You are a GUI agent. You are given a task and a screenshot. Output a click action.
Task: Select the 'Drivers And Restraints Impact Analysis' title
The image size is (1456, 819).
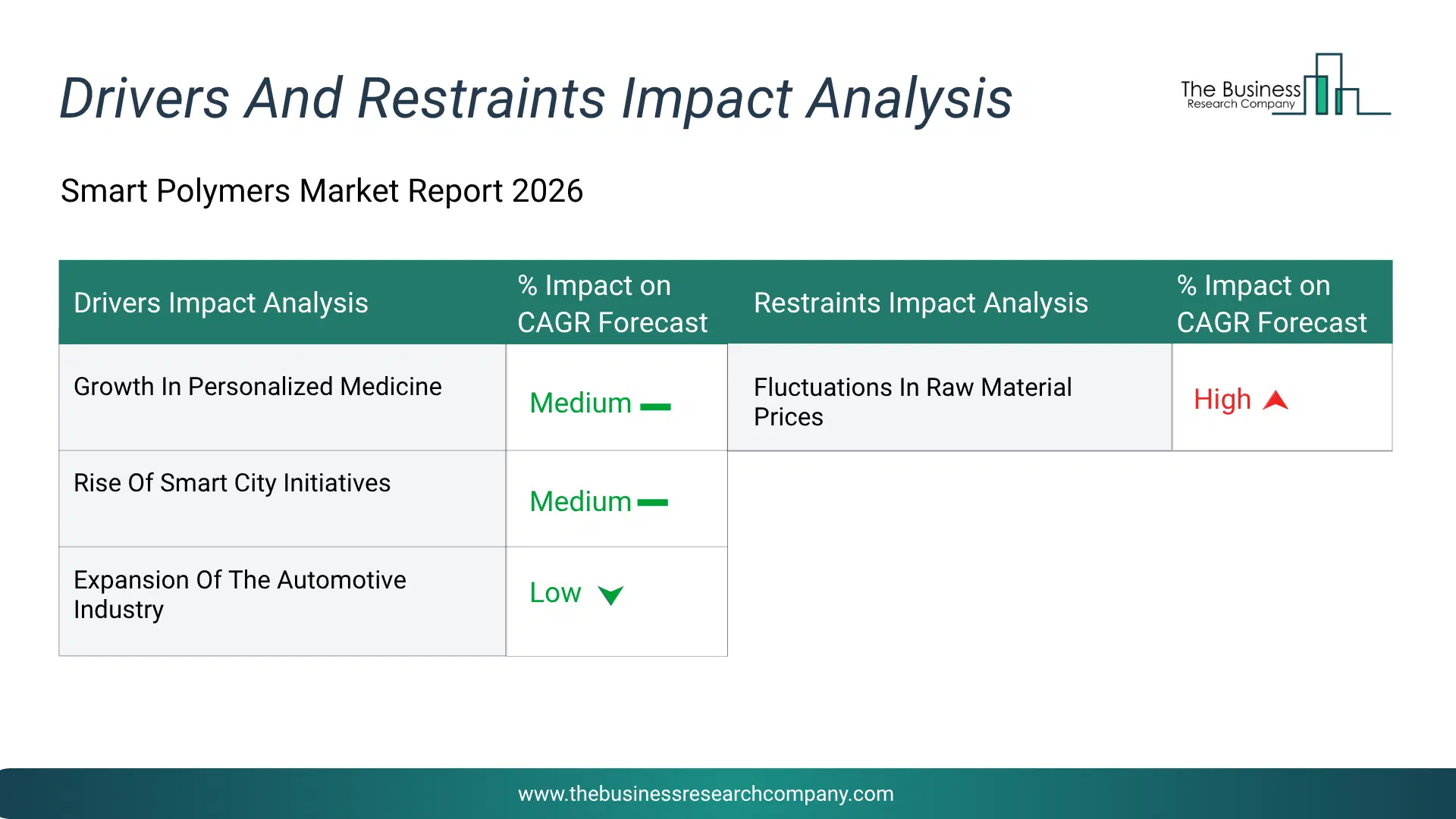coord(536,99)
